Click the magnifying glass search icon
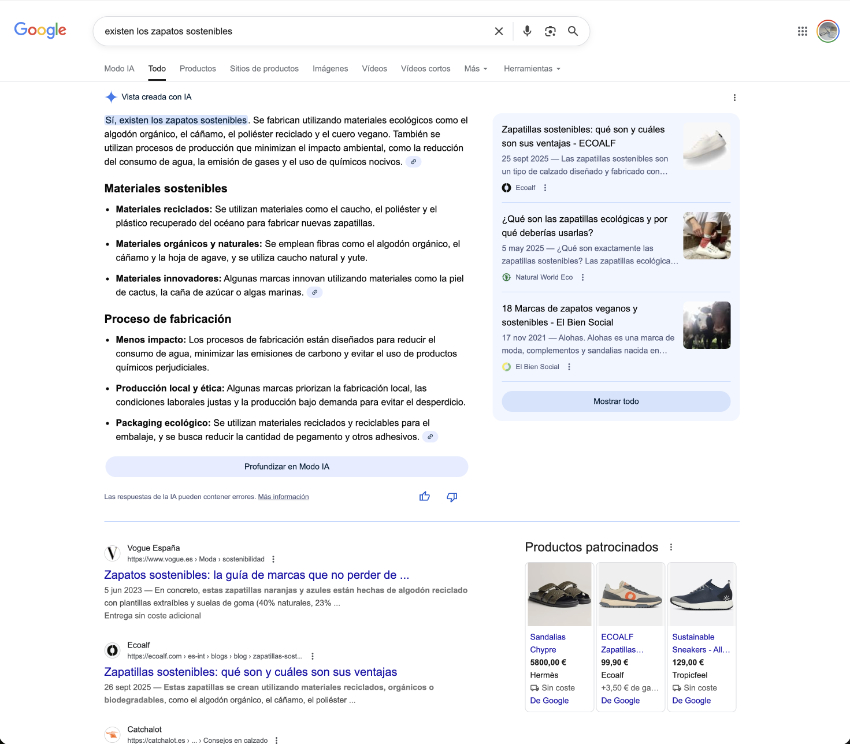This screenshot has height=744, width=850. coord(573,31)
